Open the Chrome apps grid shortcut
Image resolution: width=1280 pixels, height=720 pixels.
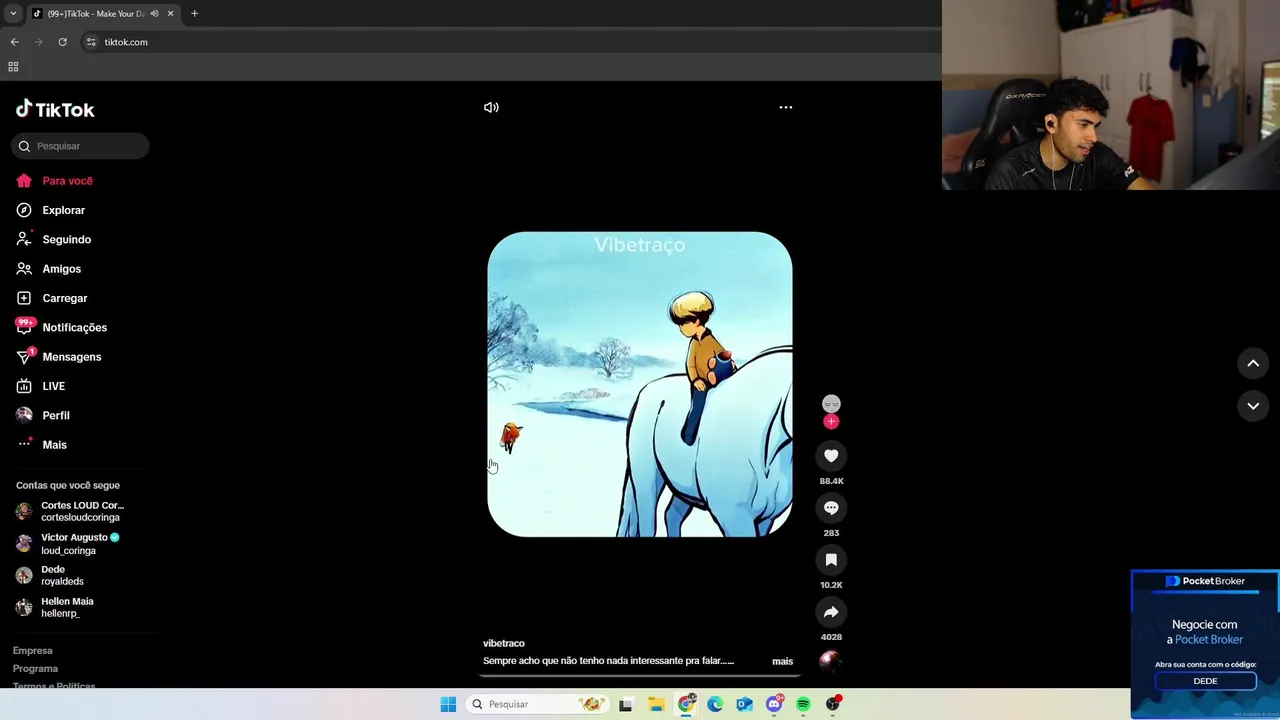coord(13,67)
